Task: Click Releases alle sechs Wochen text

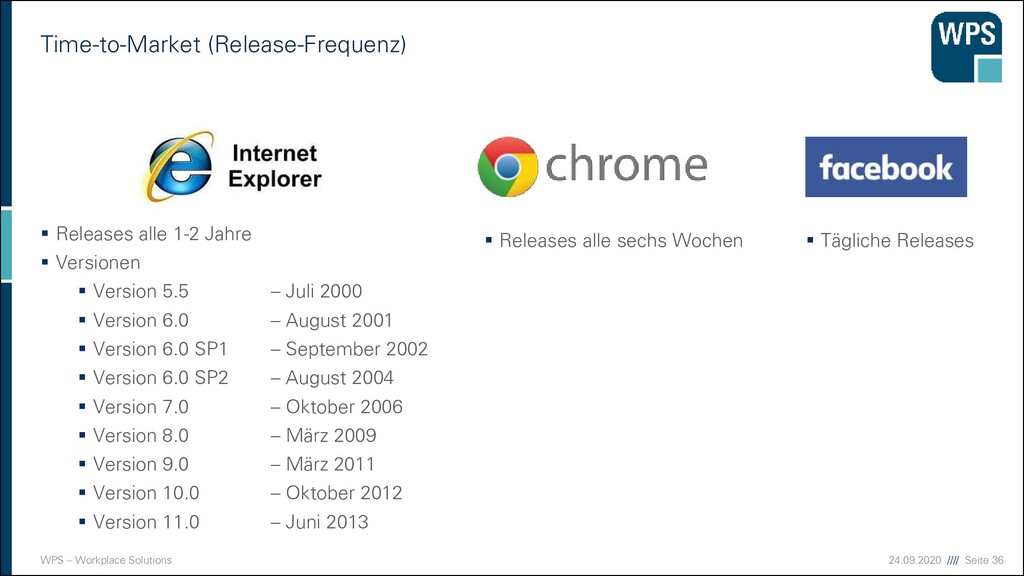Action: click(x=621, y=240)
